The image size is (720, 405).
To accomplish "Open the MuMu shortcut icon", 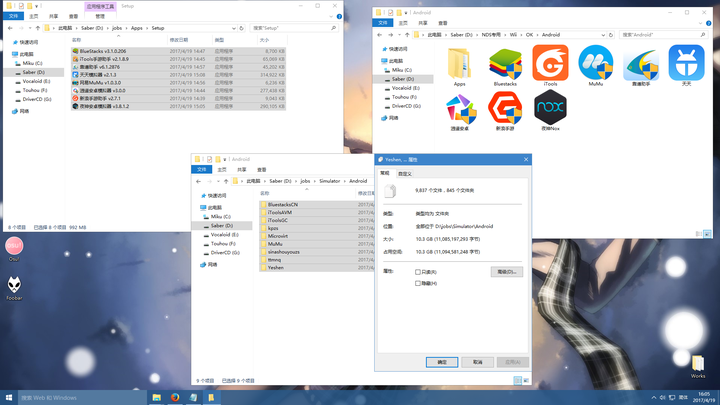I will 596,63.
